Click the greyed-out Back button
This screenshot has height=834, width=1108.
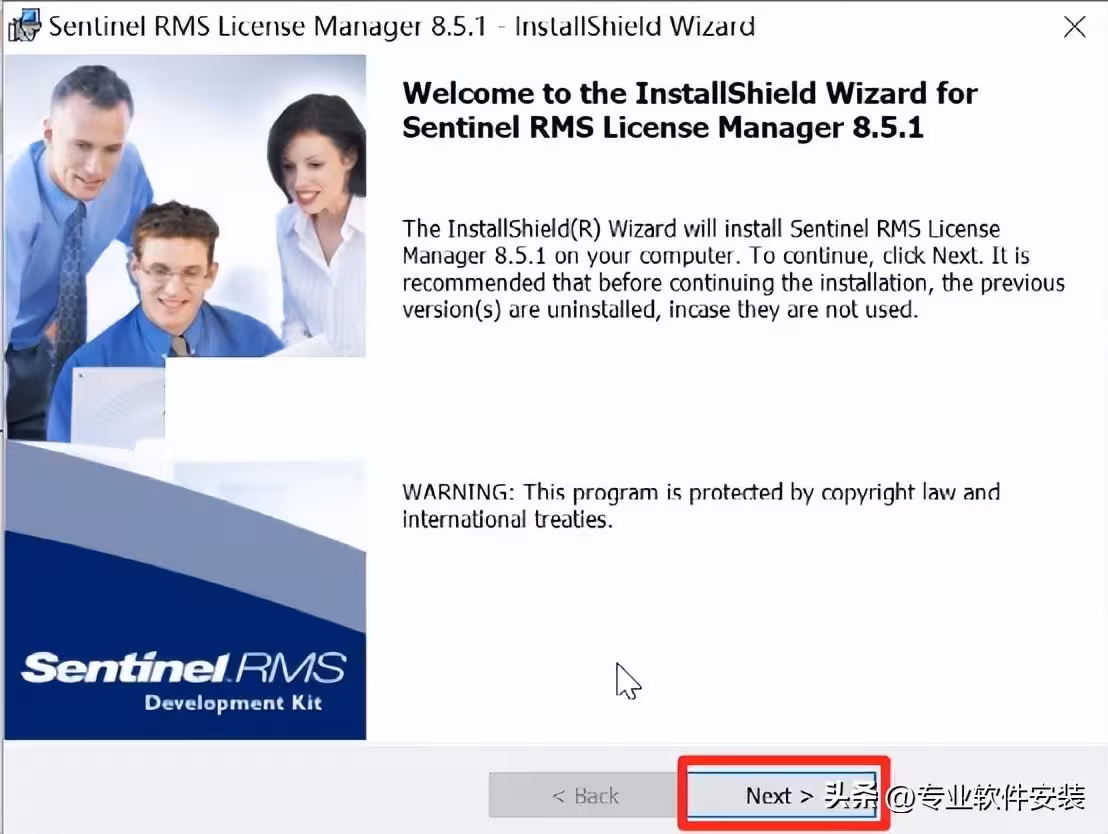pos(584,795)
